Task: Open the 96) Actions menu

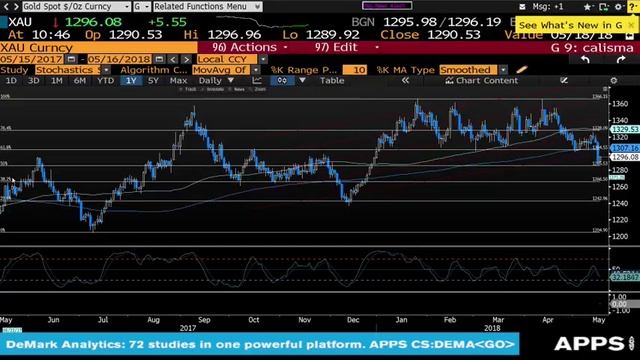Action: (x=249, y=47)
